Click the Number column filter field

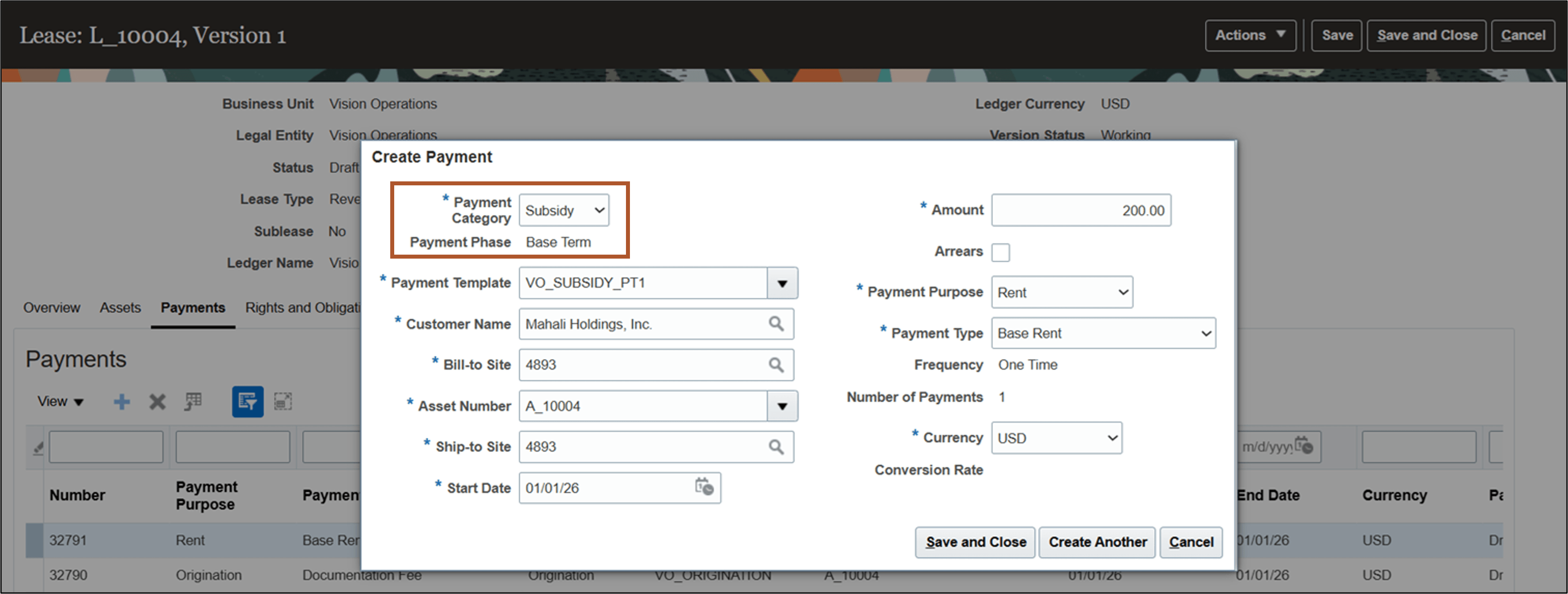point(106,447)
